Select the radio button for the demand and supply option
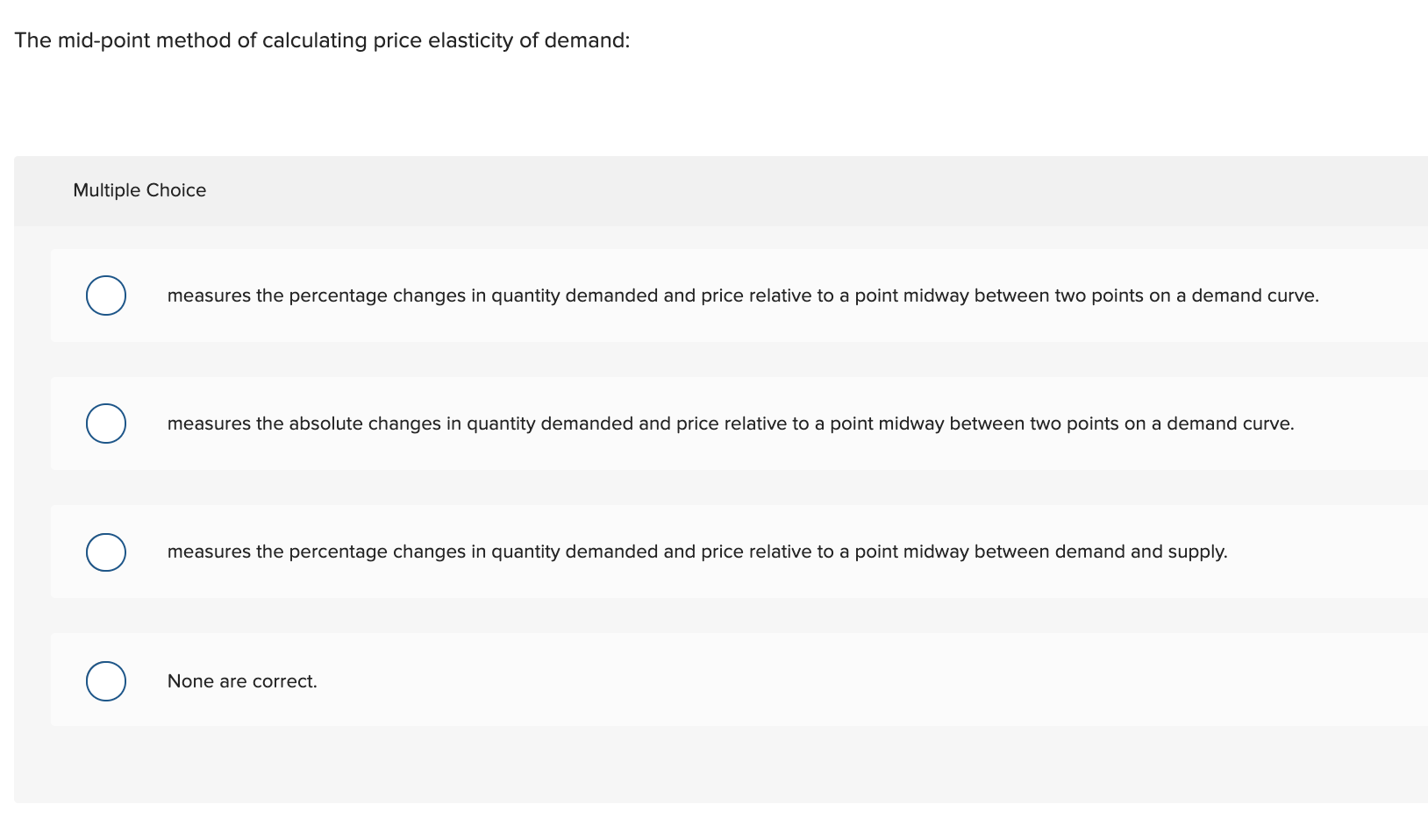This screenshot has height=840, width=1428. 105,552
